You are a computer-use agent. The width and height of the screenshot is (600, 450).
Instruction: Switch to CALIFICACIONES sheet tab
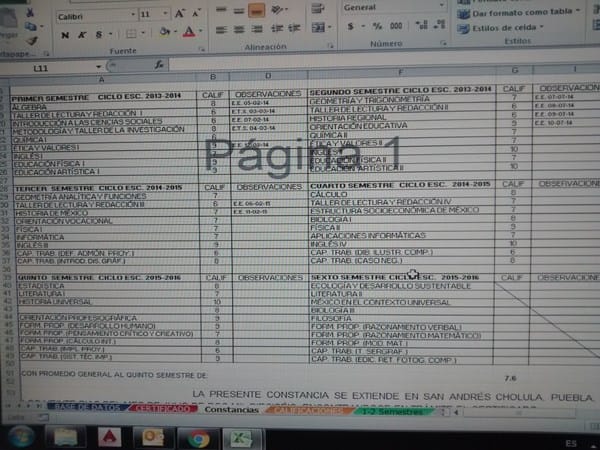click(x=308, y=411)
